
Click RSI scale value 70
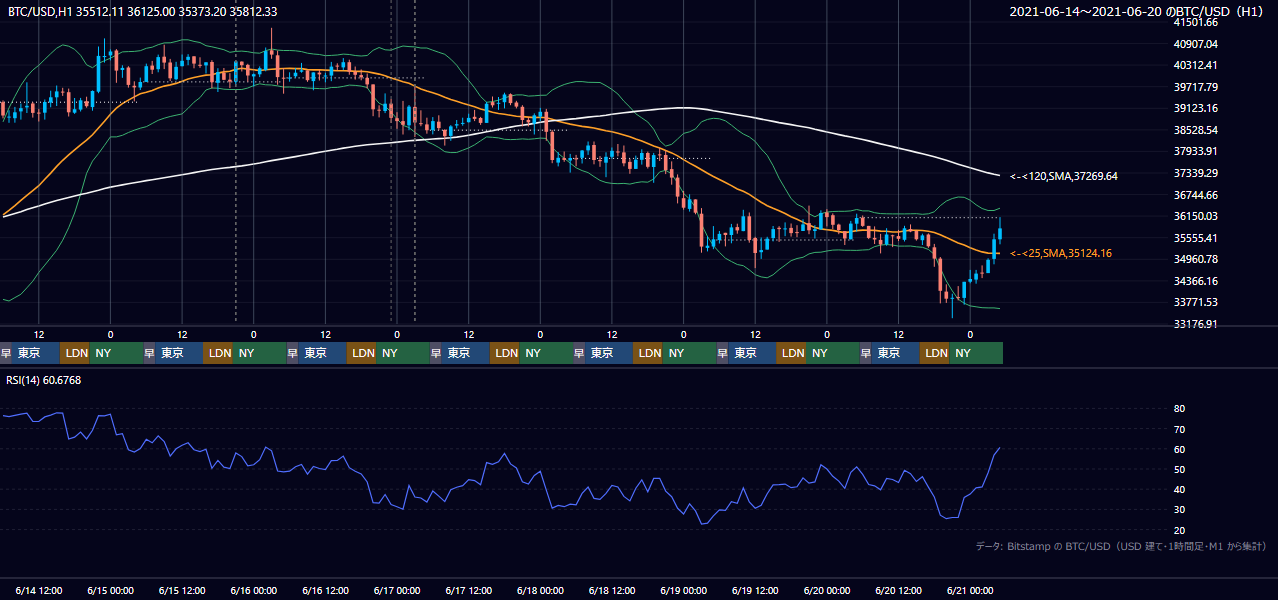(x=1180, y=429)
